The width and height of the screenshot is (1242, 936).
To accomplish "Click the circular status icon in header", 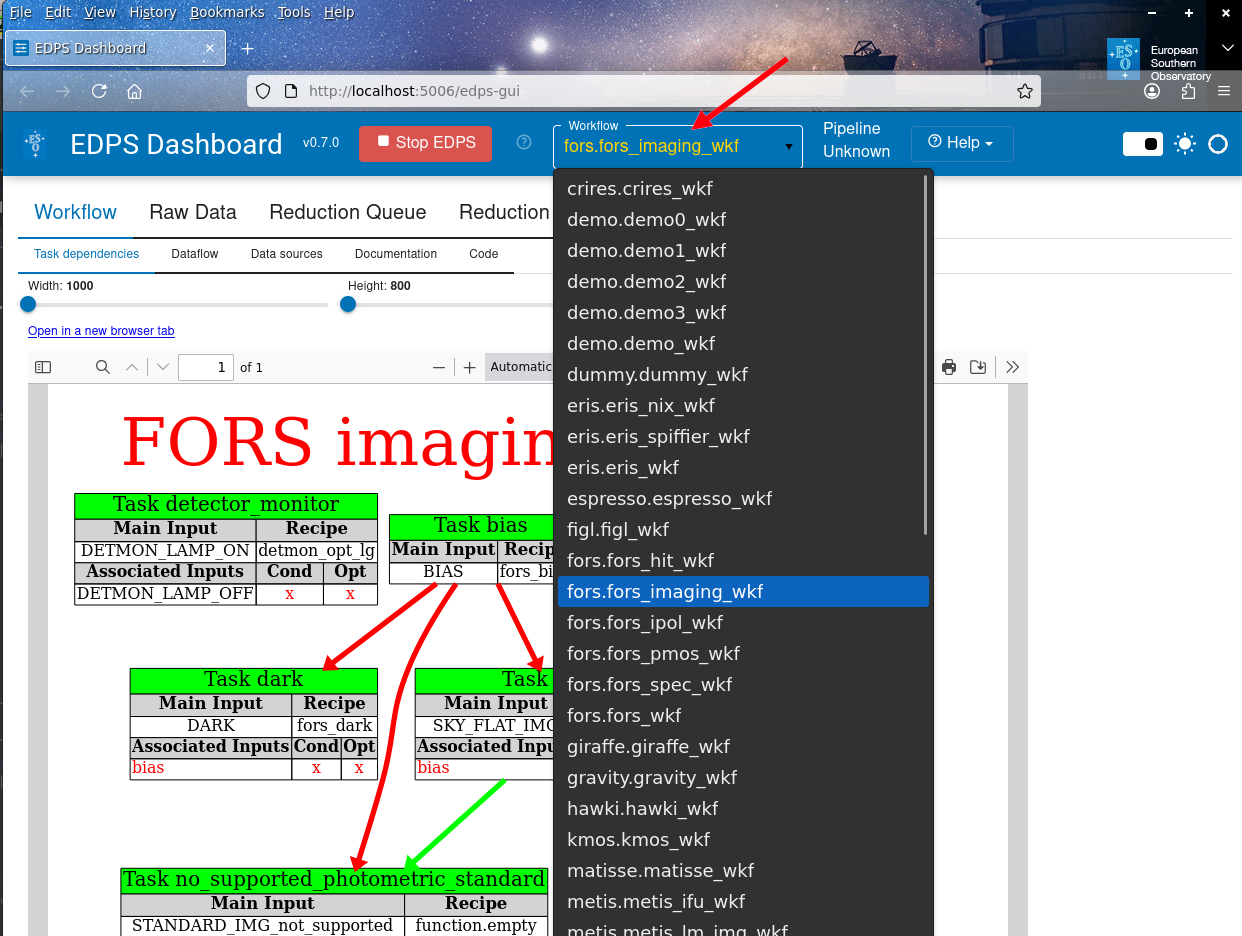I will 1218,144.
